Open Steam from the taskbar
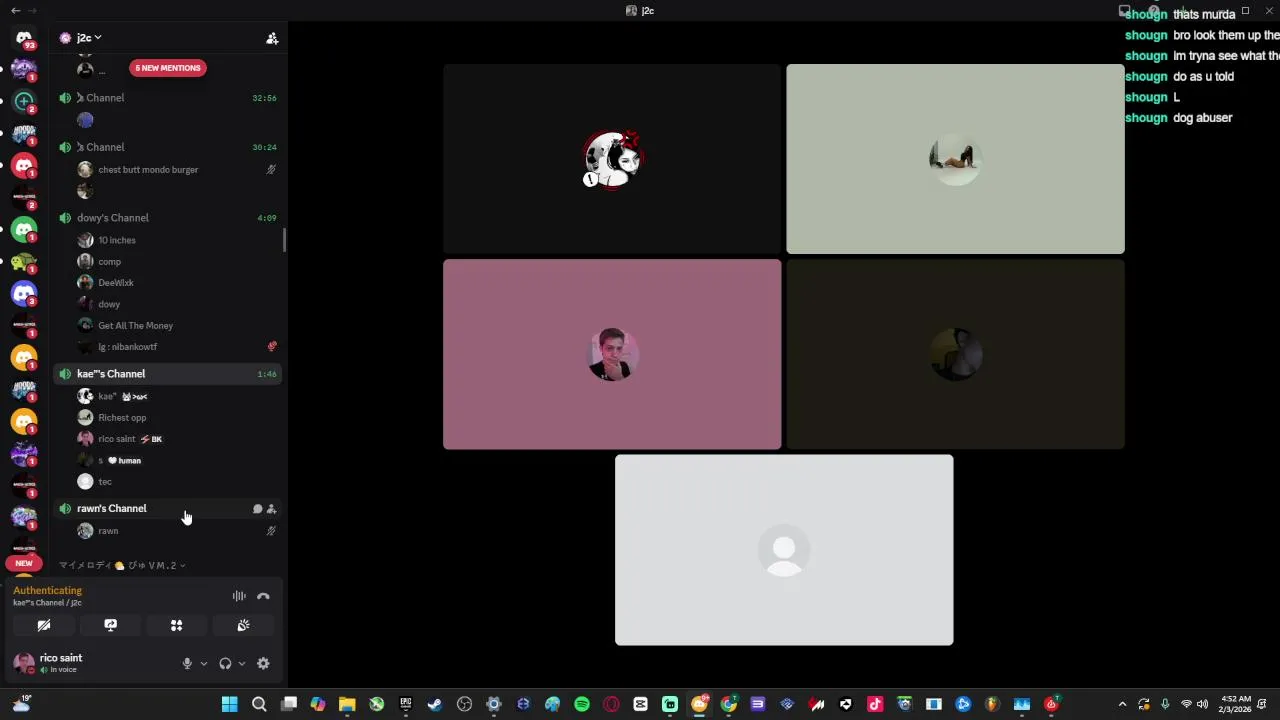Viewport: 1280px width, 720px height. pos(435,704)
